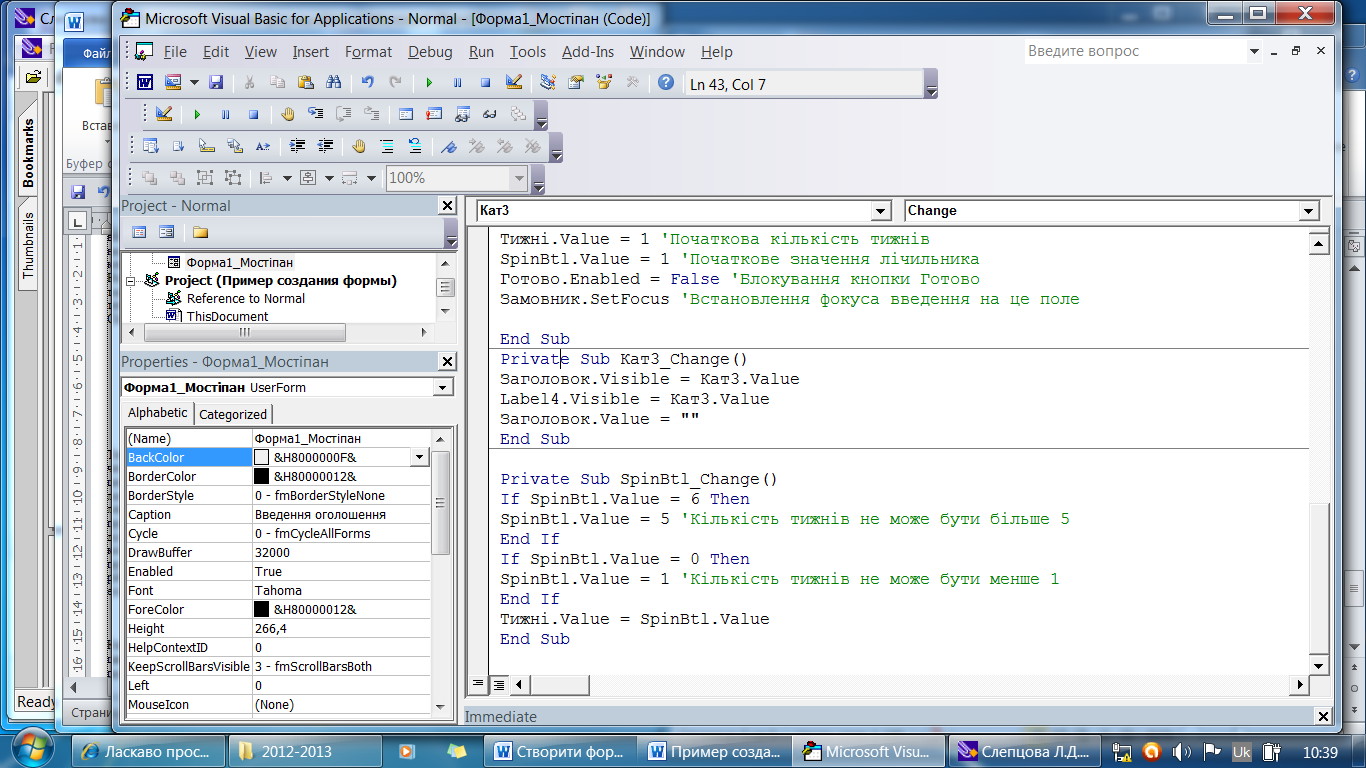Viewport: 1366px width, 768px height.
Task: Open the Debug menu
Action: pyautogui.click(x=430, y=52)
